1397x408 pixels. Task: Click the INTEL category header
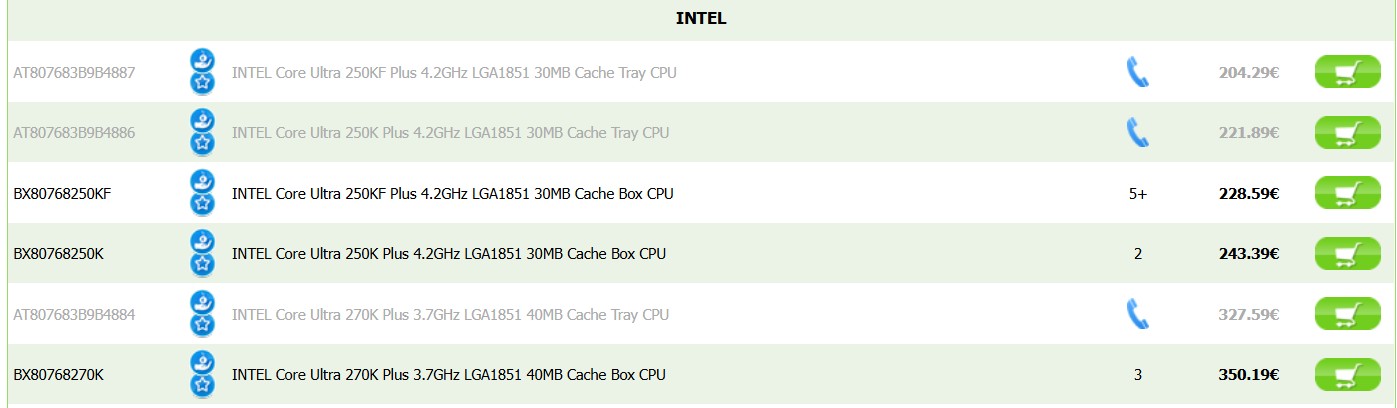[700, 19]
